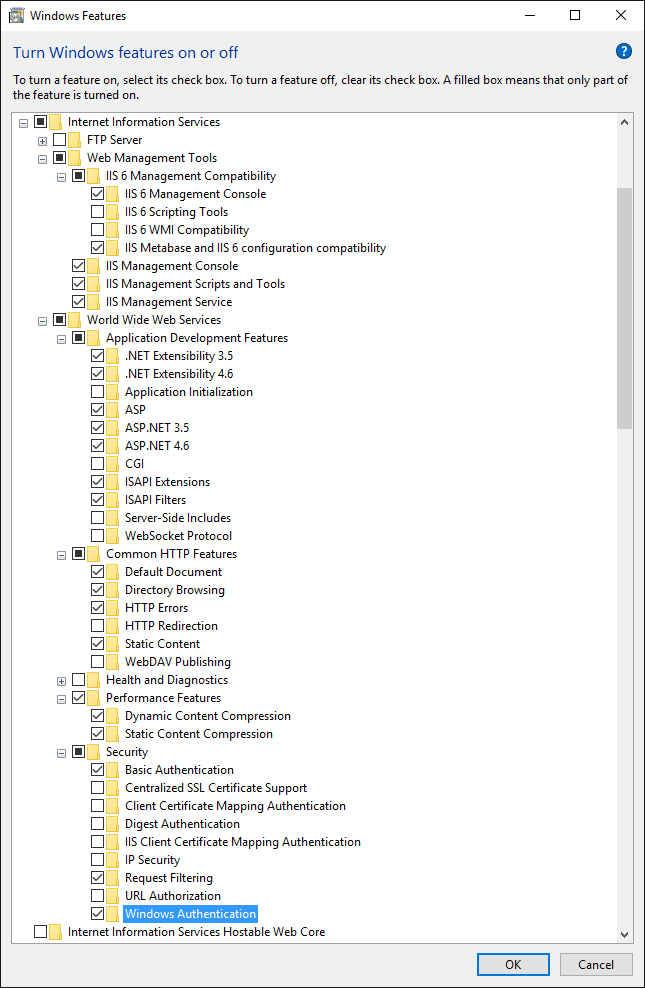Screen dimensions: 645x988
Task: Click the Security folder icon
Action: click(93, 752)
